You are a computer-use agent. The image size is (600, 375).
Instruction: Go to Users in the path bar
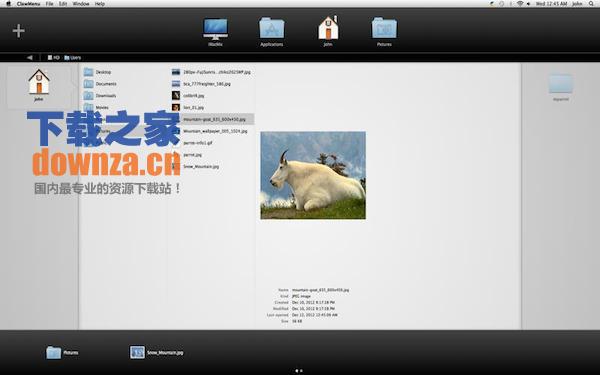(x=73, y=57)
